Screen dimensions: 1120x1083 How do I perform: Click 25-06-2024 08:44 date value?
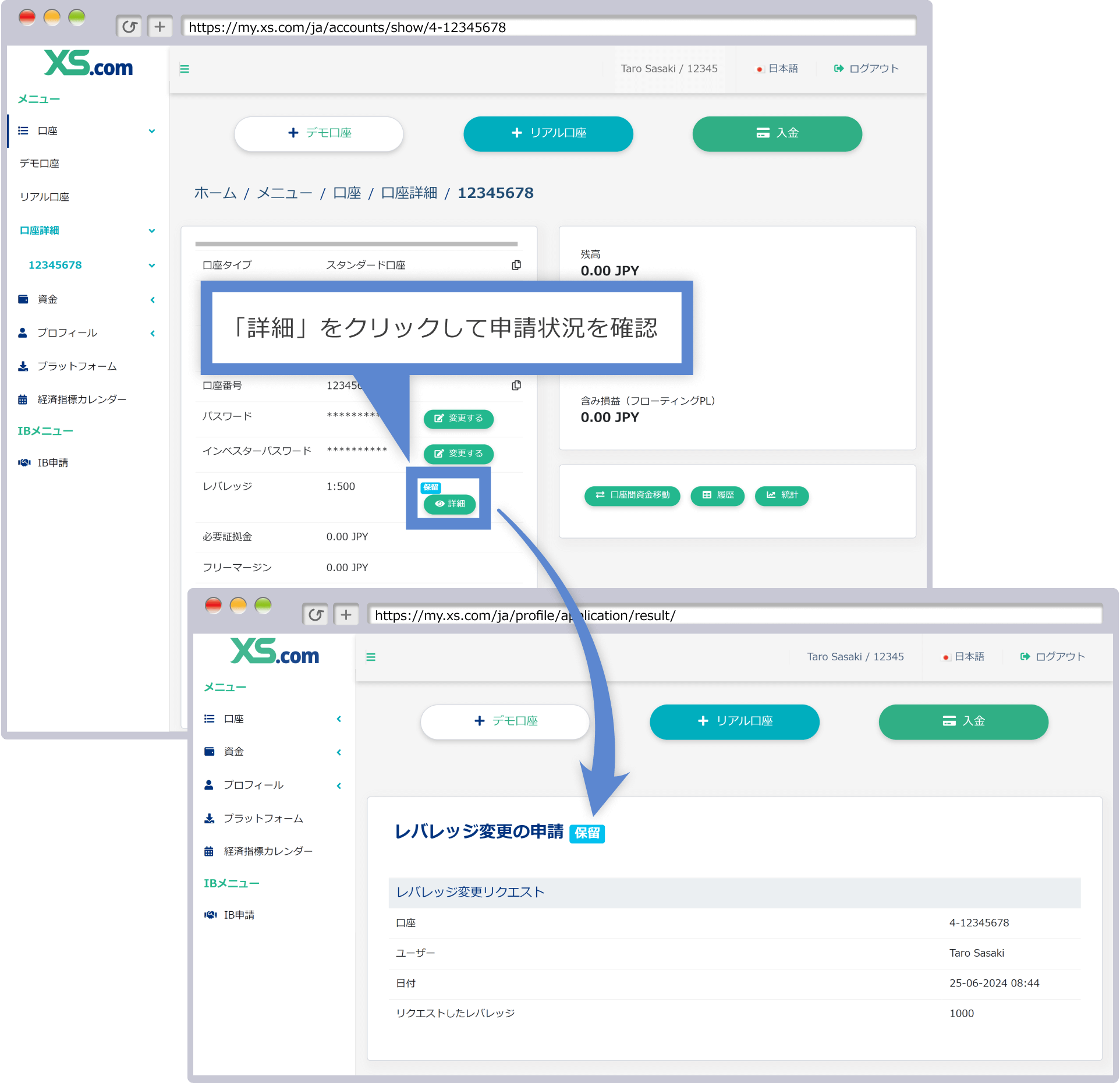tap(994, 983)
